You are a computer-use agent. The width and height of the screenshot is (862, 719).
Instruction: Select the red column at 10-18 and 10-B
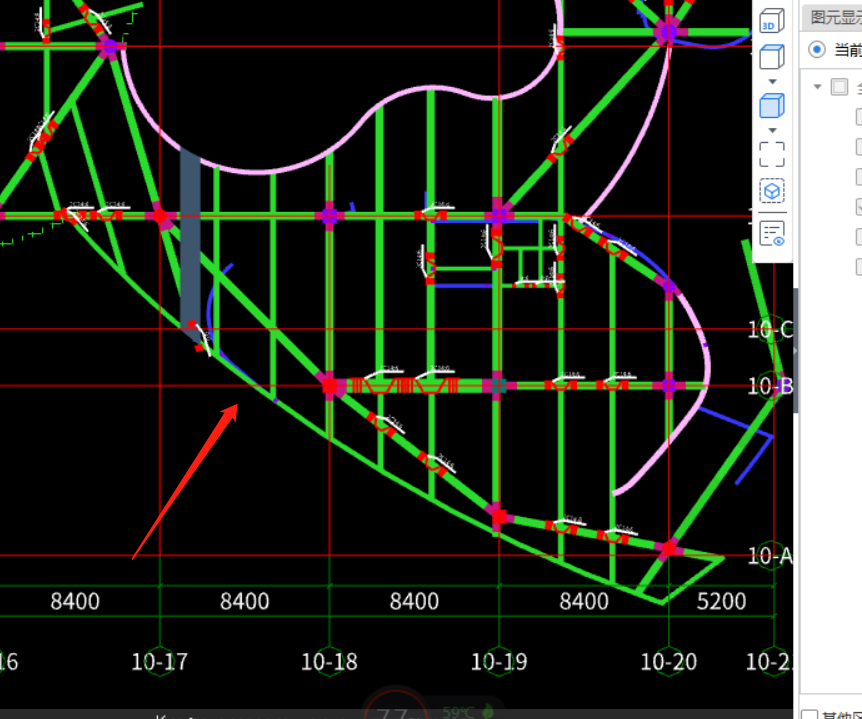329,386
